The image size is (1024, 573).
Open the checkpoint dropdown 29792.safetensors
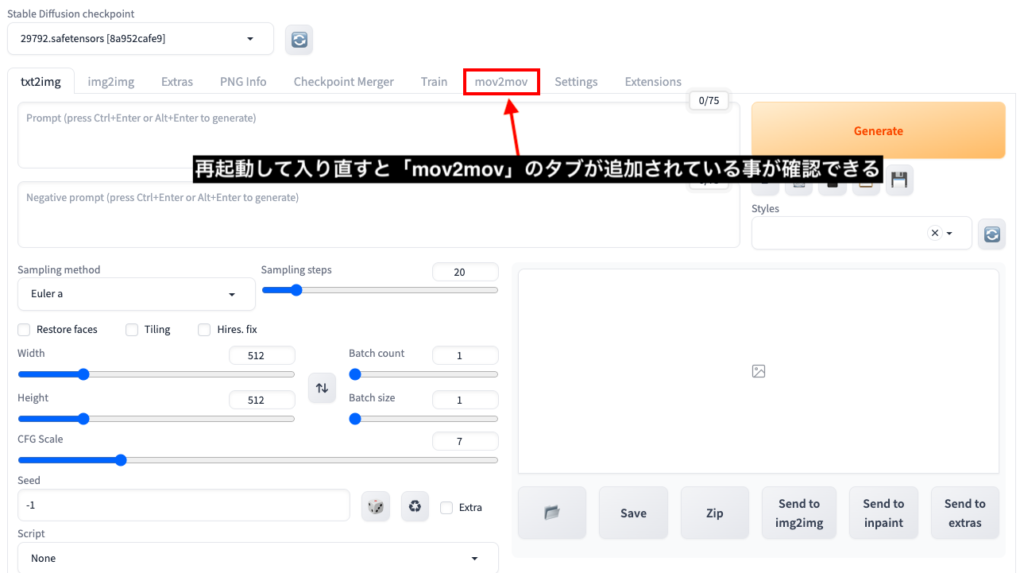pos(140,39)
